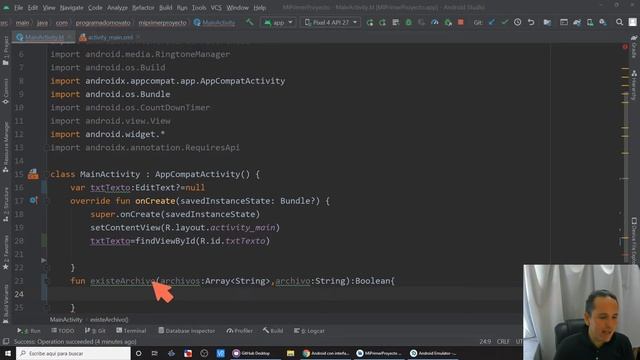Open the Terminal tool window

[131, 331]
